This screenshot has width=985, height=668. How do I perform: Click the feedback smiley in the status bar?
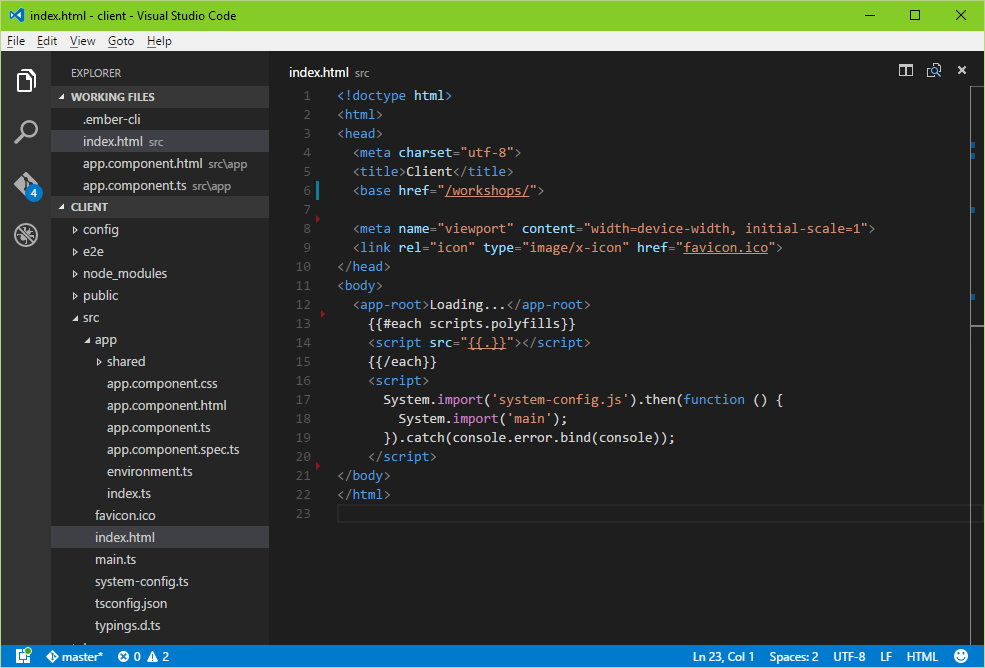coord(961,656)
